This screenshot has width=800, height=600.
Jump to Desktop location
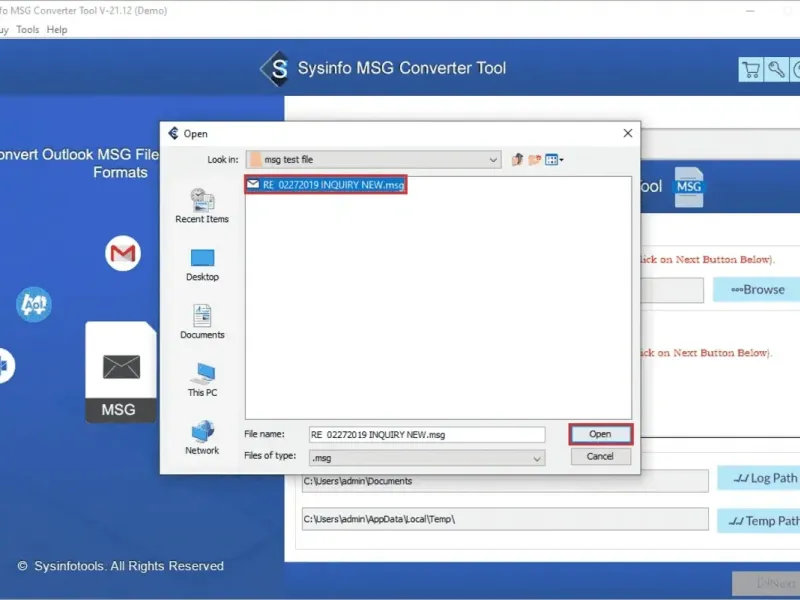(x=202, y=265)
